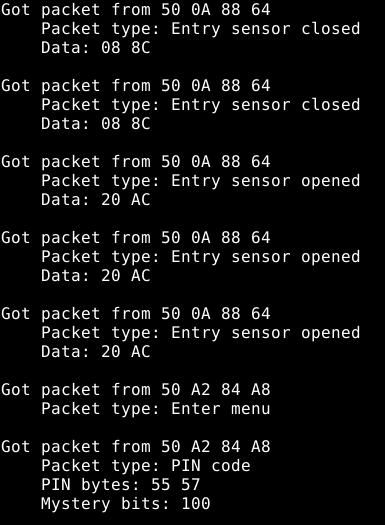385x525 pixels.
Task: Click the first "Data: 20 AC" line
Action: (x=96, y=200)
